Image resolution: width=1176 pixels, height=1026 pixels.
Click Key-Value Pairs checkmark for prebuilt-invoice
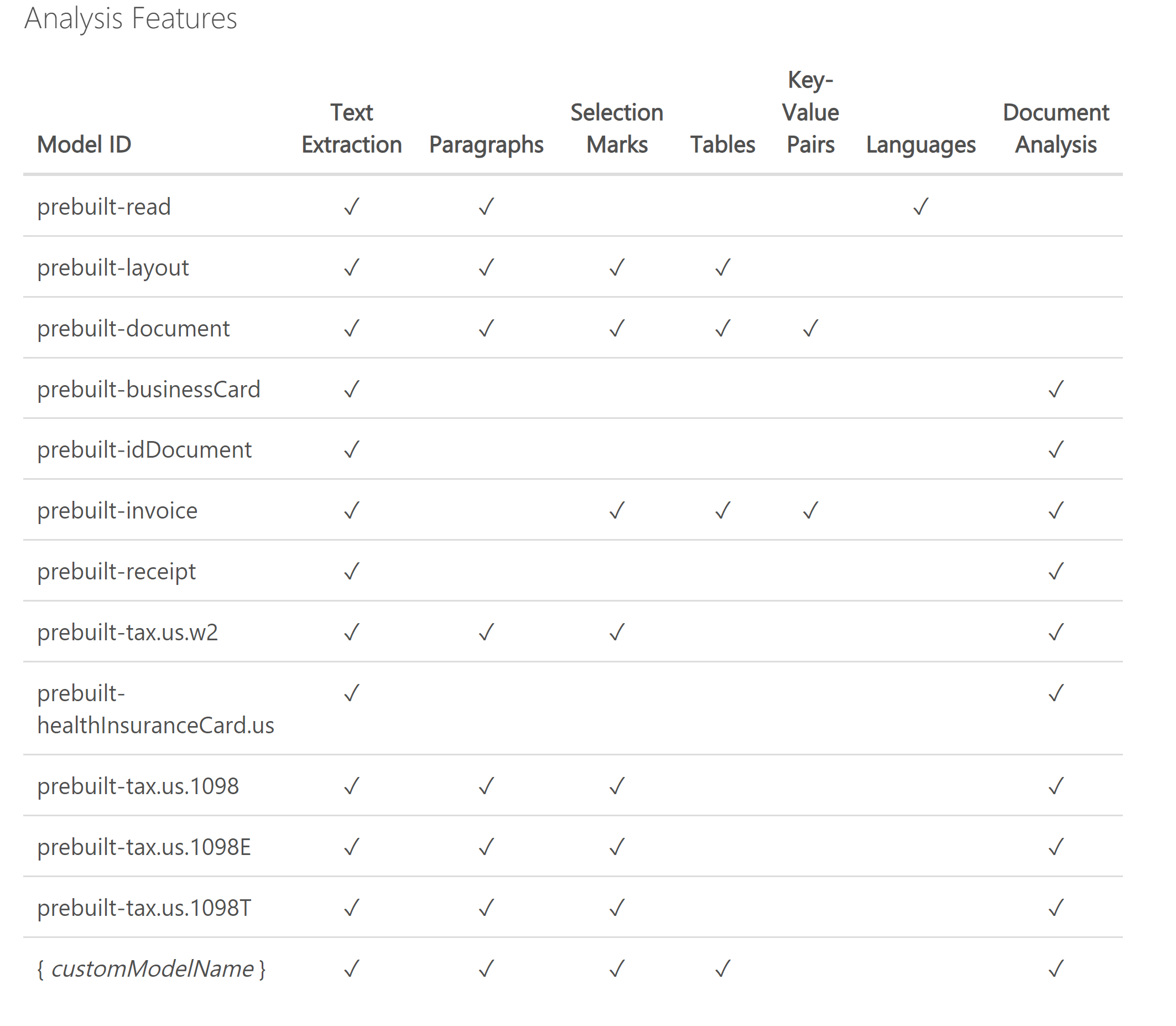(x=810, y=510)
